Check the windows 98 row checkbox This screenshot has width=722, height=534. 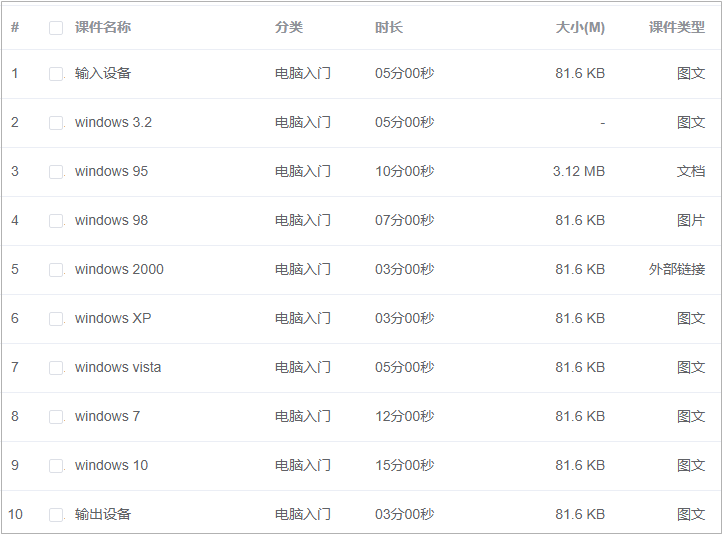click(x=56, y=221)
